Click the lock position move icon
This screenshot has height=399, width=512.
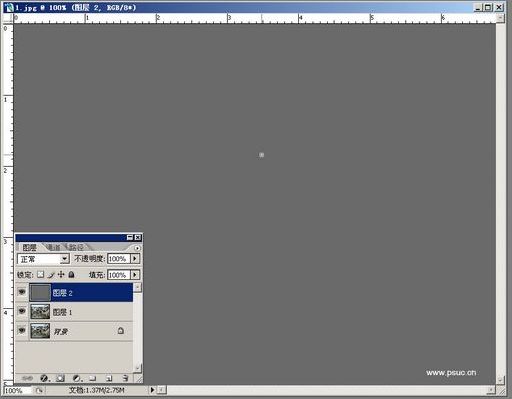tap(61, 275)
